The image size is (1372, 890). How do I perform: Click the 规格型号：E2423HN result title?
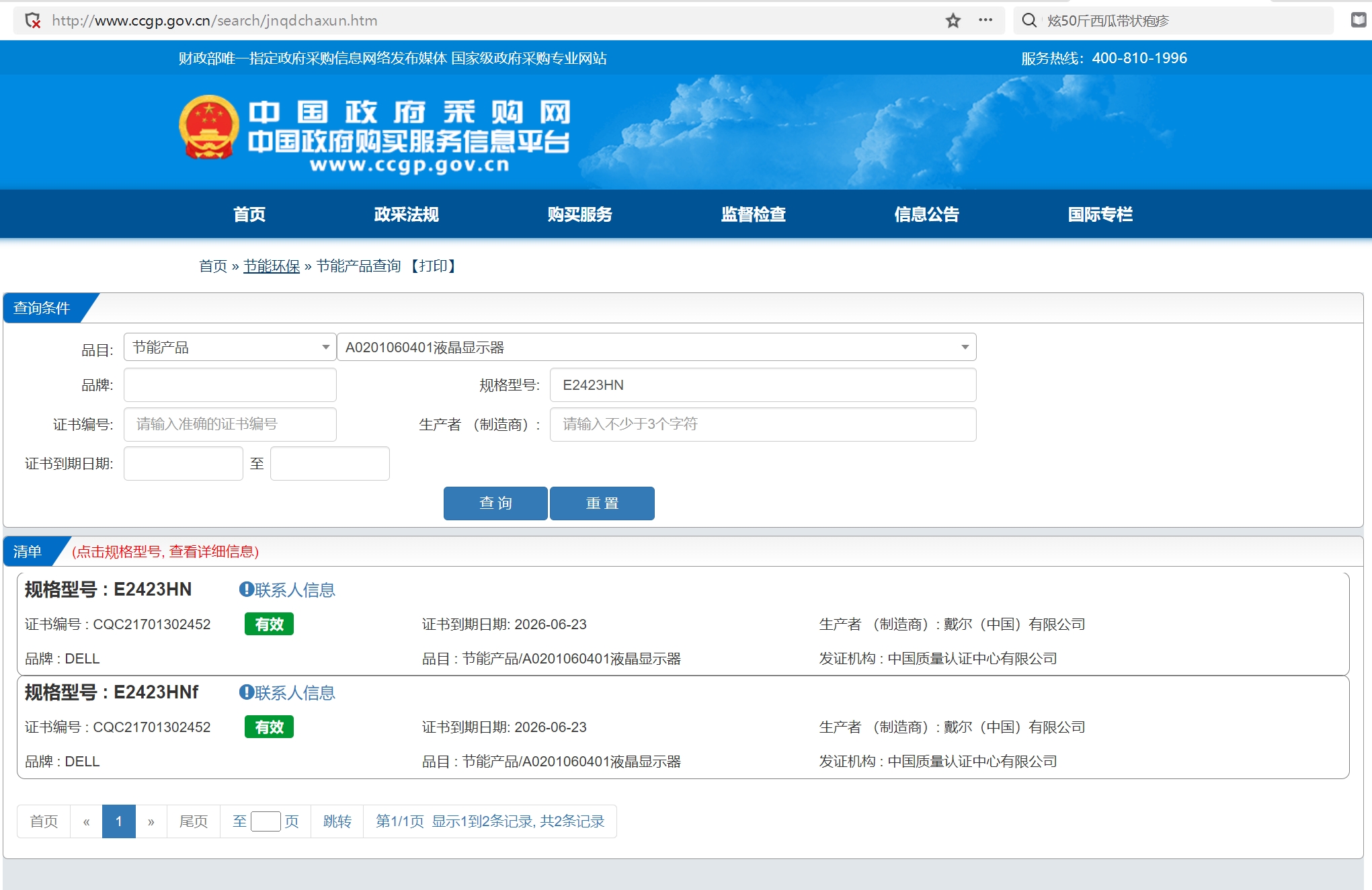click(x=108, y=590)
